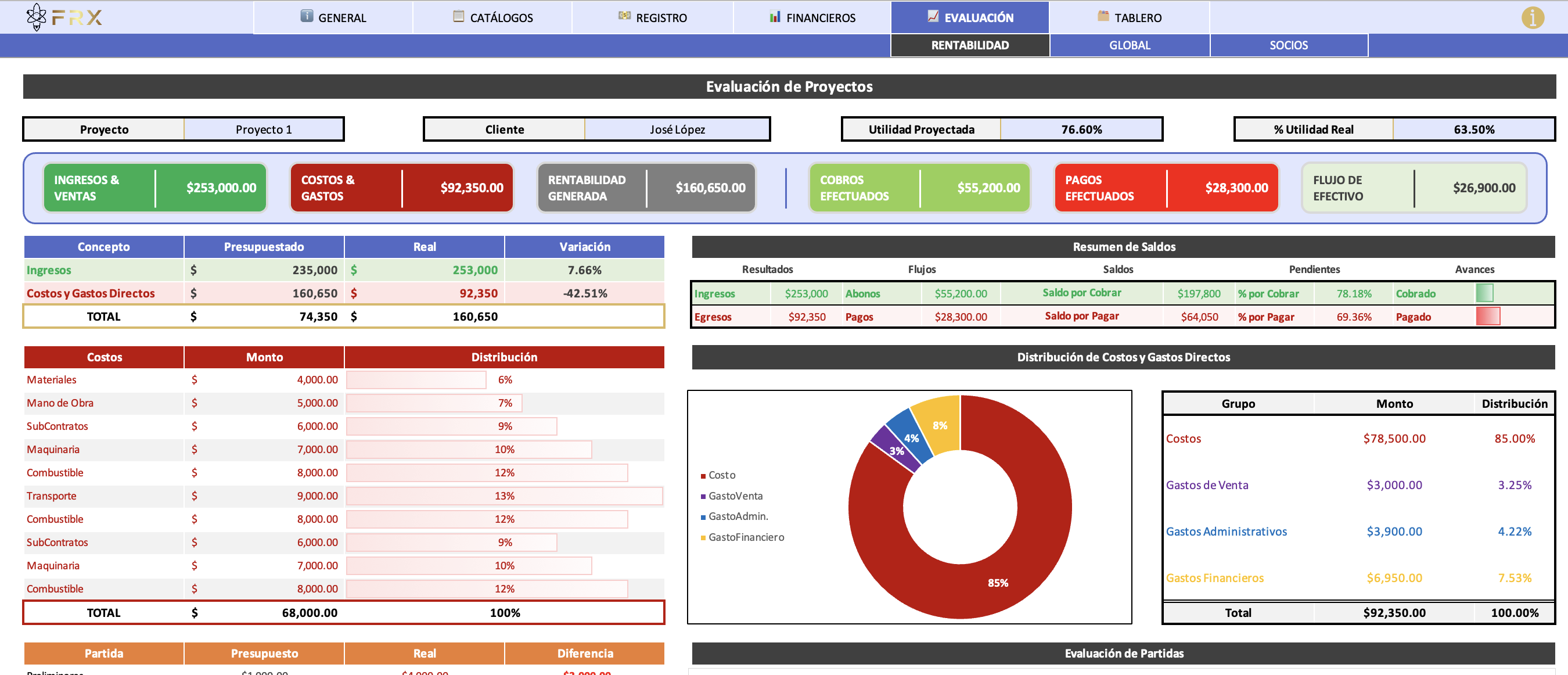Click the Flujo de Efectivo card
This screenshot has height=675, width=1568.
1414,188
